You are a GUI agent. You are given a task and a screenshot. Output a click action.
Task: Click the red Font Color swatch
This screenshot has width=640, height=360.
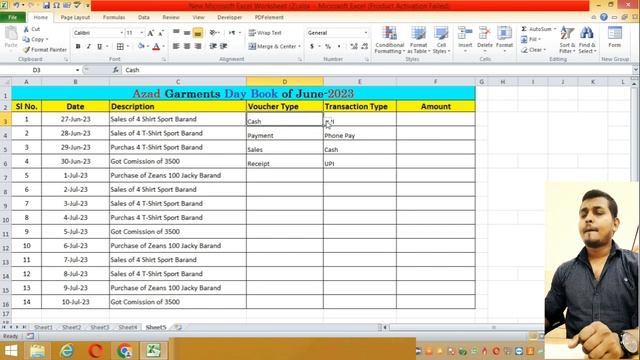156,47
